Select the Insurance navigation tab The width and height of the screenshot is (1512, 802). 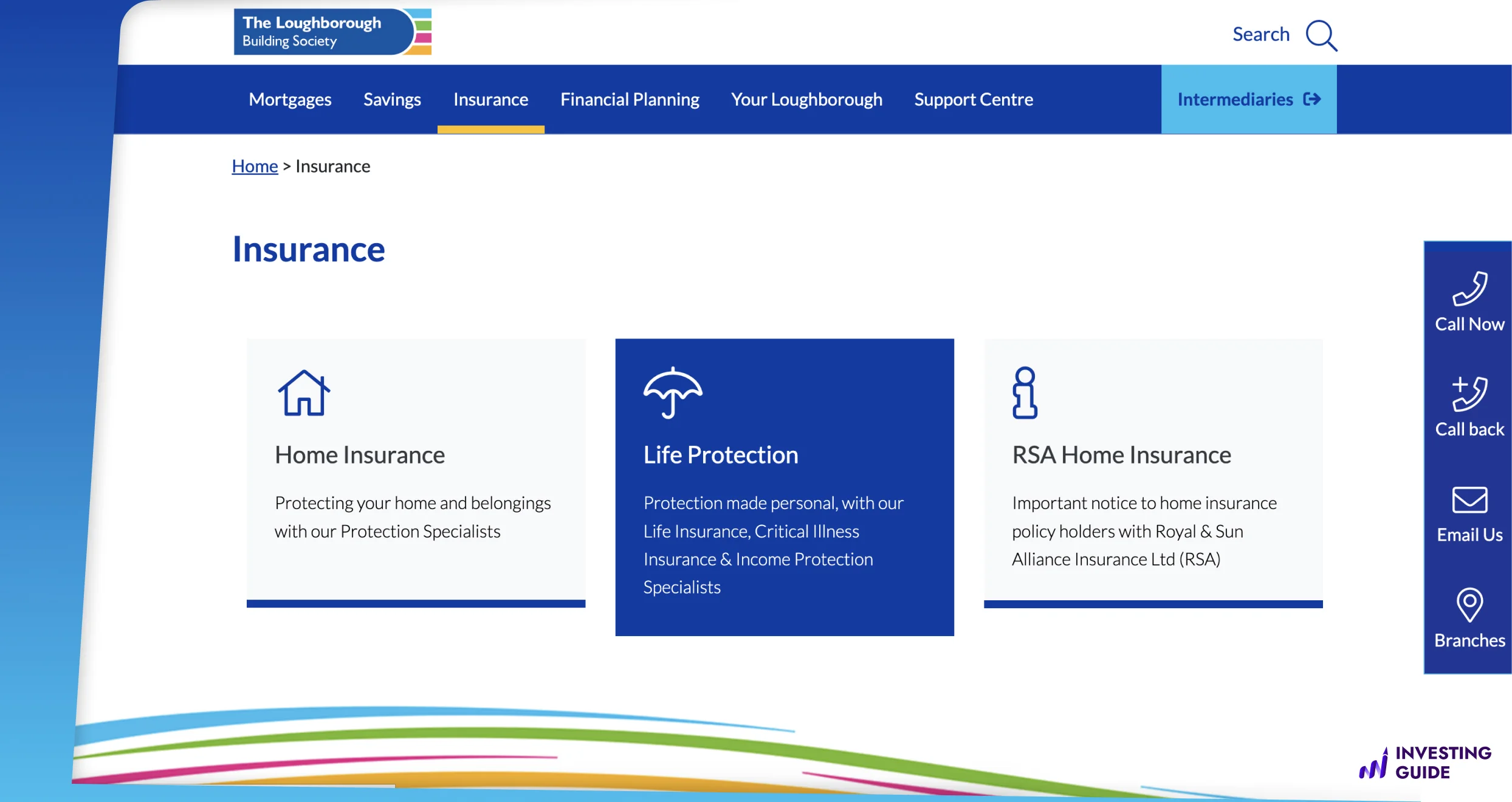pos(490,99)
